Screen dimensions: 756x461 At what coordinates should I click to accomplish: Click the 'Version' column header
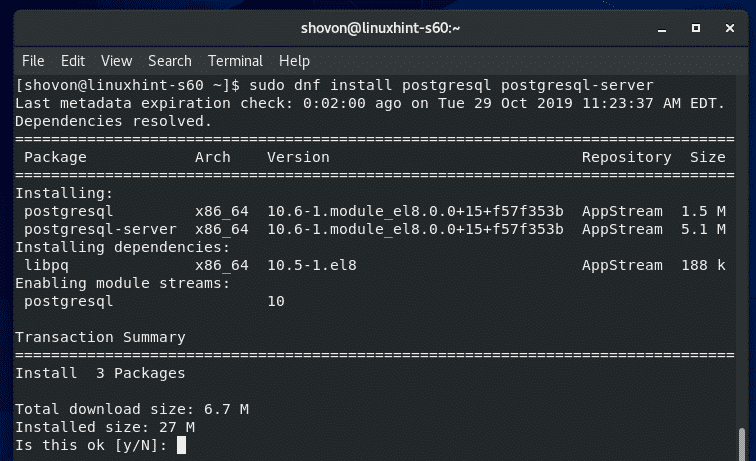pos(298,157)
